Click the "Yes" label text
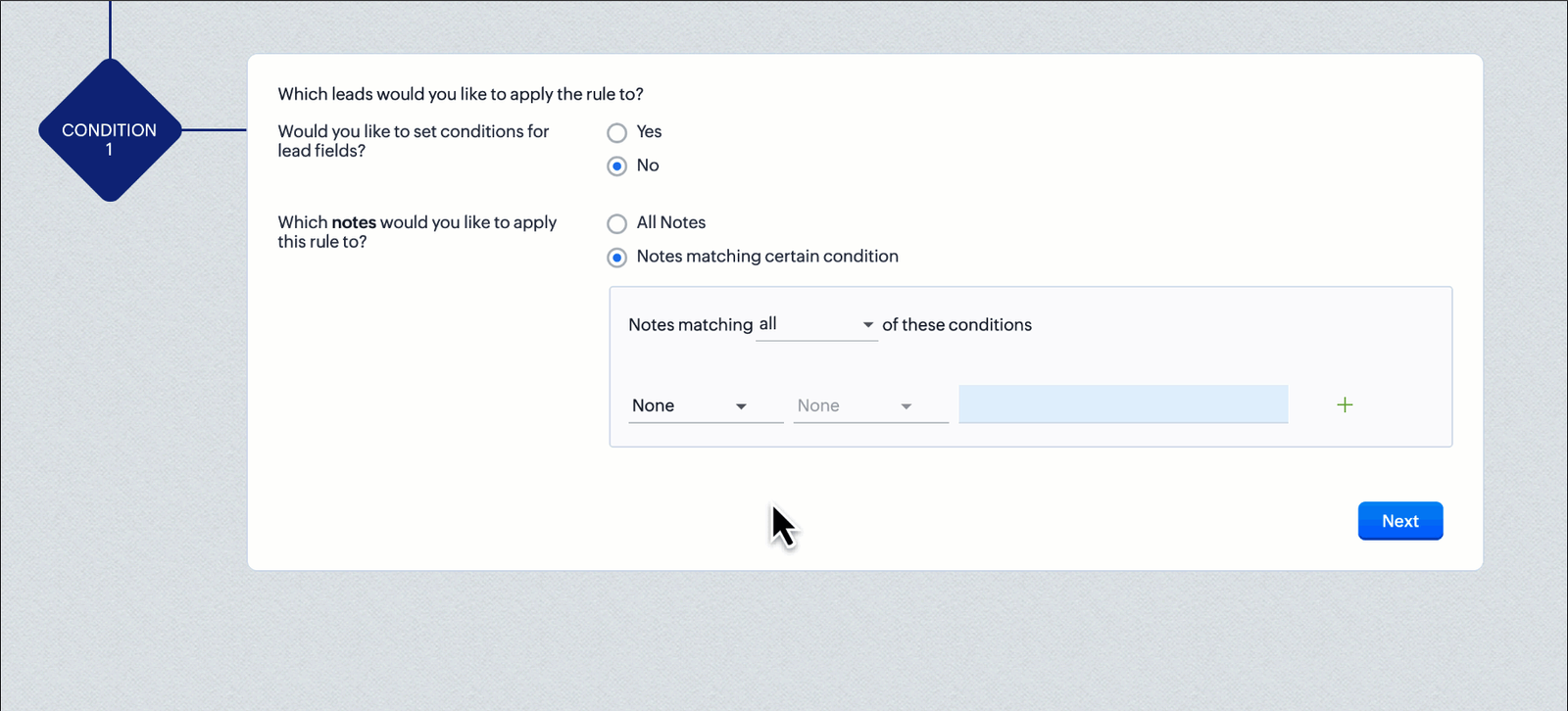The height and width of the screenshot is (711, 1568). [x=649, y=132]
